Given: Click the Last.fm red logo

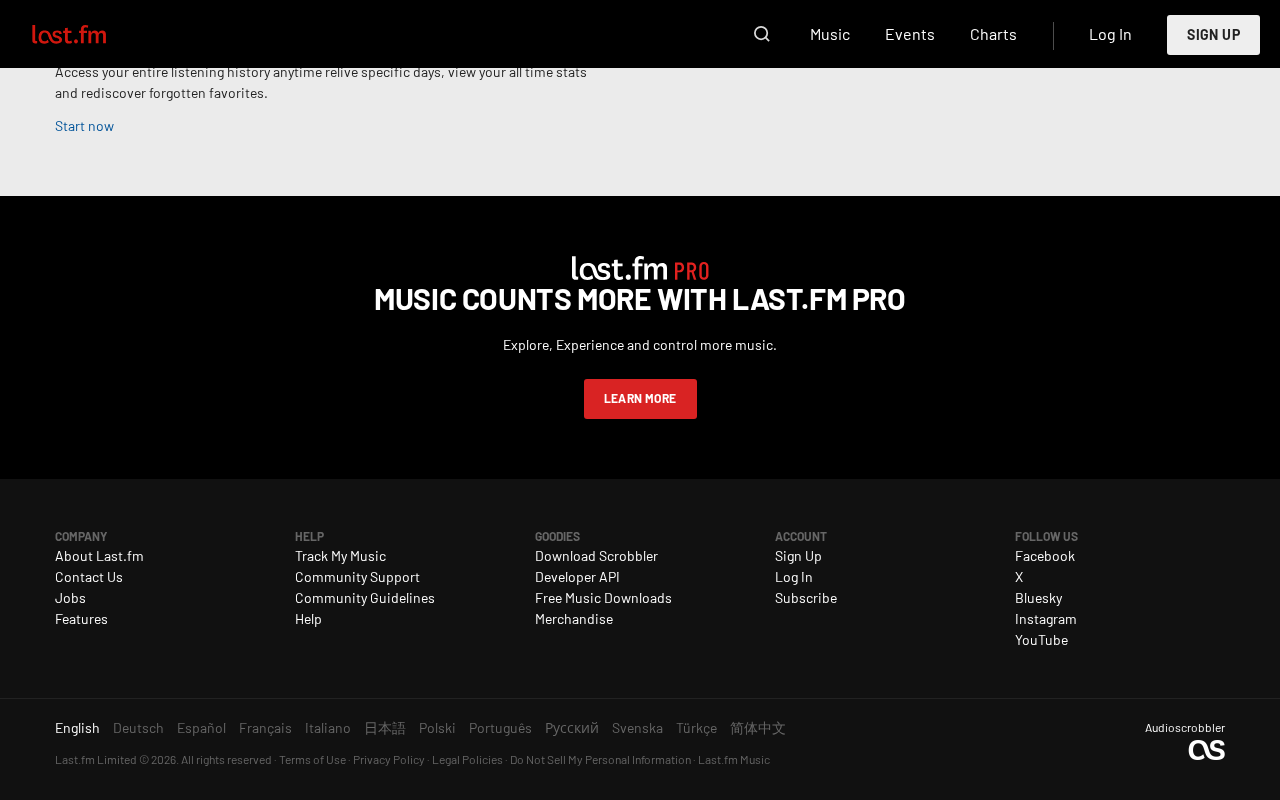Looking at the screenshot, I should coord(69,34).
